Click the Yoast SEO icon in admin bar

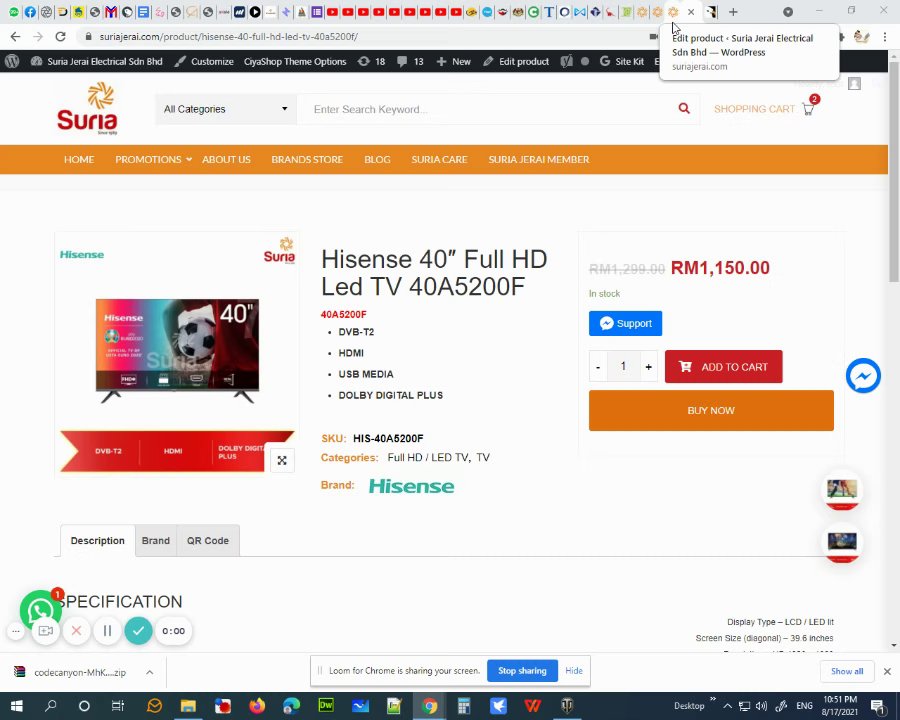pyautogui.click(x=567, y=61)
